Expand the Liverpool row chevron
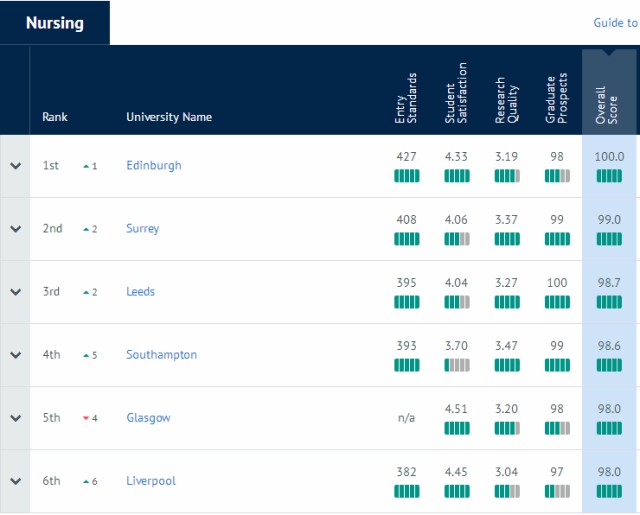Screen dimensions: 640x515 (16, 481)
